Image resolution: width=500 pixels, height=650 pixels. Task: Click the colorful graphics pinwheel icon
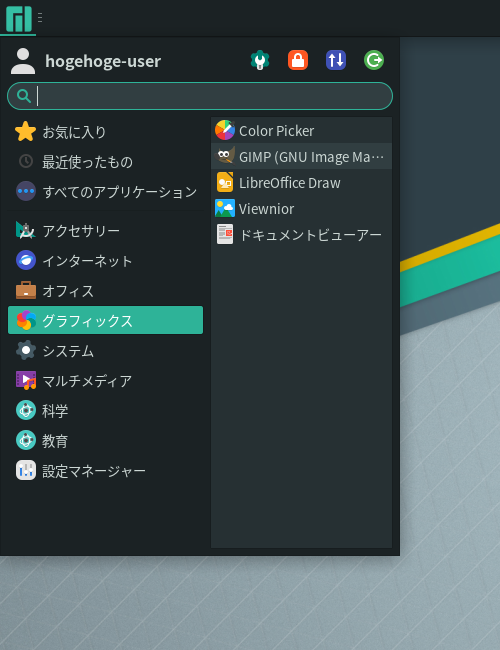coord(26,320)
